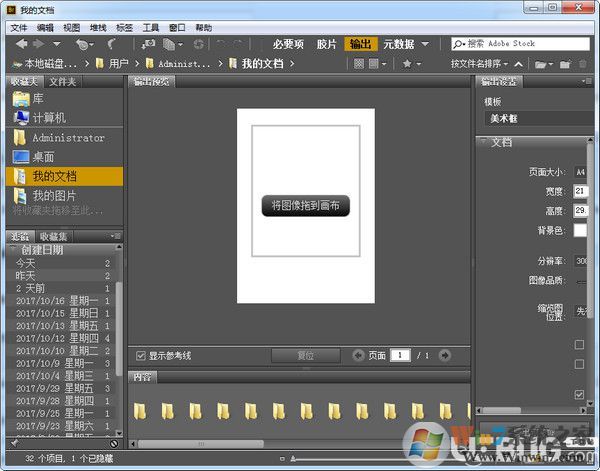600x471 pixels.
Task: Enable the first unchecked checkbox under 缩略图
Action: pos(579,345)
